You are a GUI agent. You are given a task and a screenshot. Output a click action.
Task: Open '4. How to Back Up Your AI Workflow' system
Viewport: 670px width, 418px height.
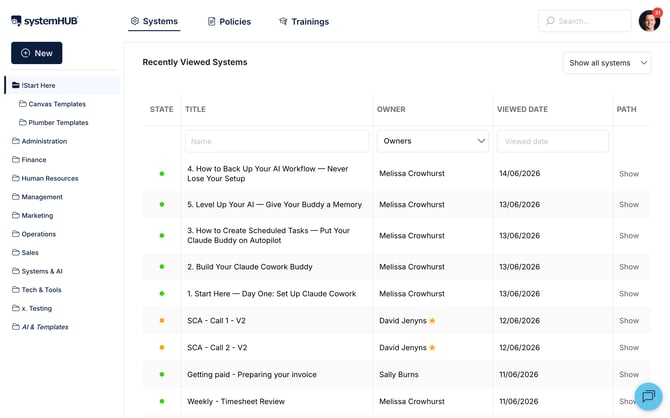coord(268,174)
